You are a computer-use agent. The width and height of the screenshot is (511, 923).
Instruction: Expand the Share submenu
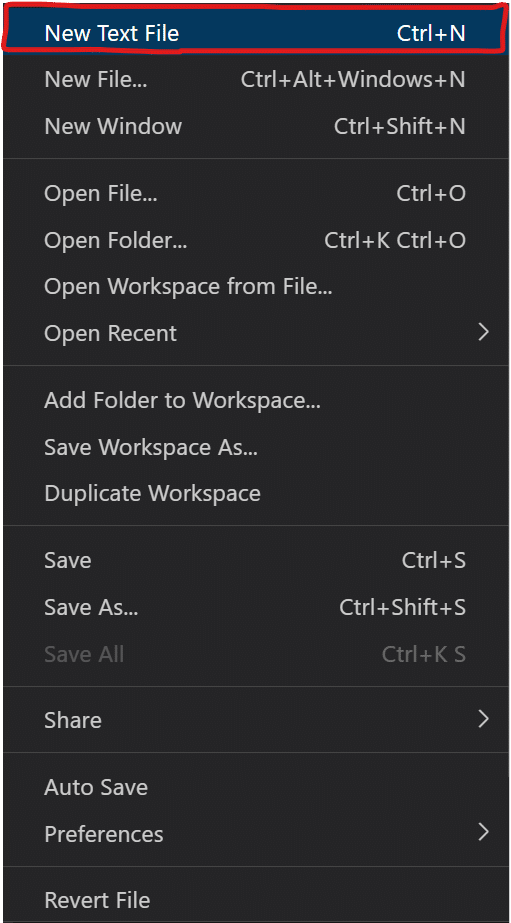click(255, 720)
